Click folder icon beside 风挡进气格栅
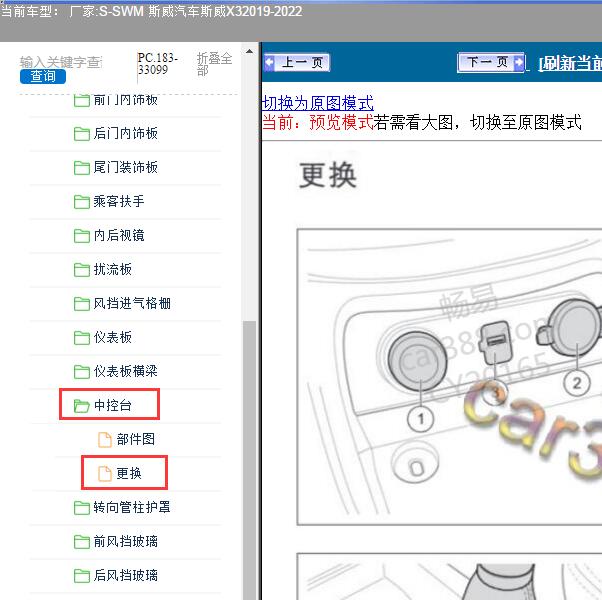 (x=81, y=304)
